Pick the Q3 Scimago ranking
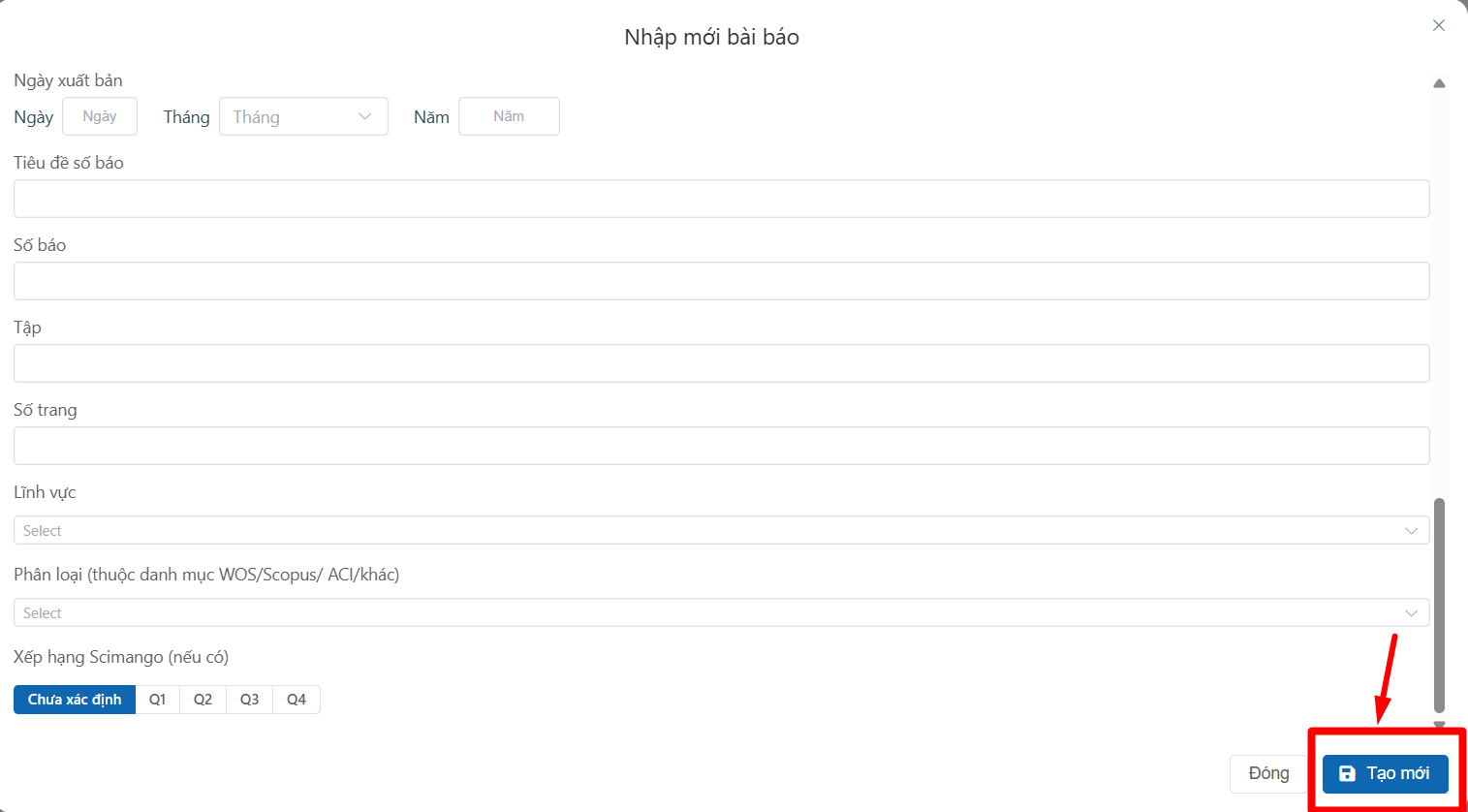 tap(249, 700)
